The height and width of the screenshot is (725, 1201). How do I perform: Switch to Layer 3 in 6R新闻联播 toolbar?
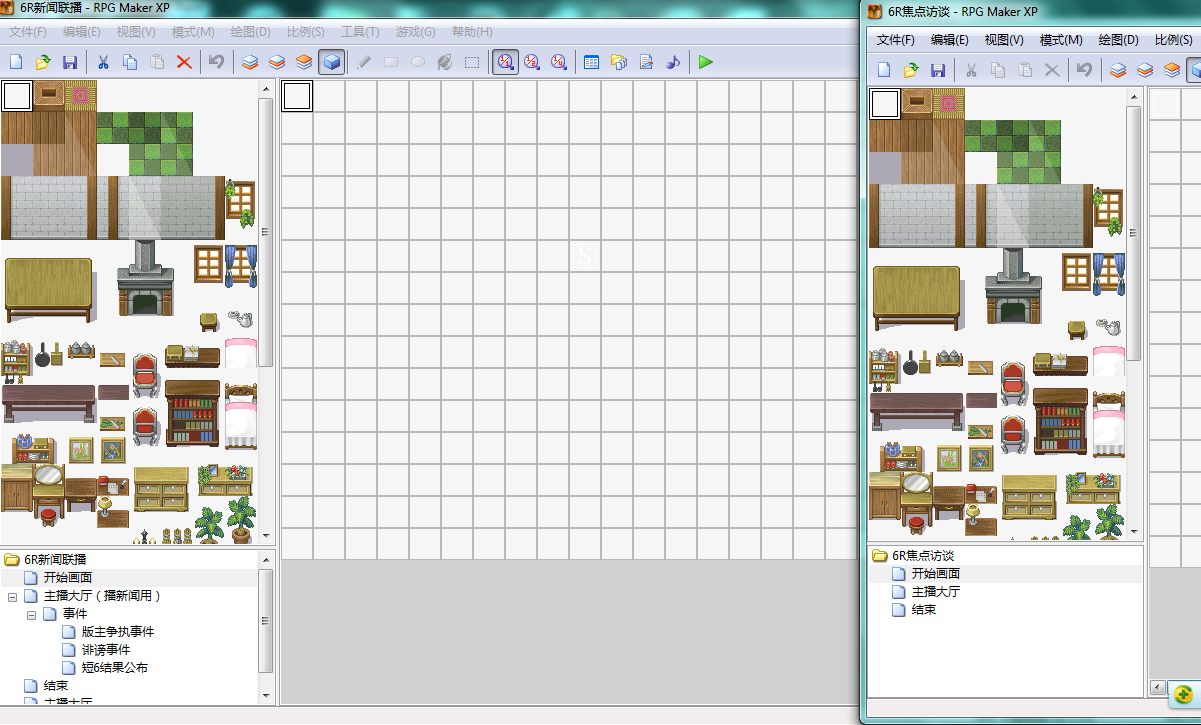304,62
